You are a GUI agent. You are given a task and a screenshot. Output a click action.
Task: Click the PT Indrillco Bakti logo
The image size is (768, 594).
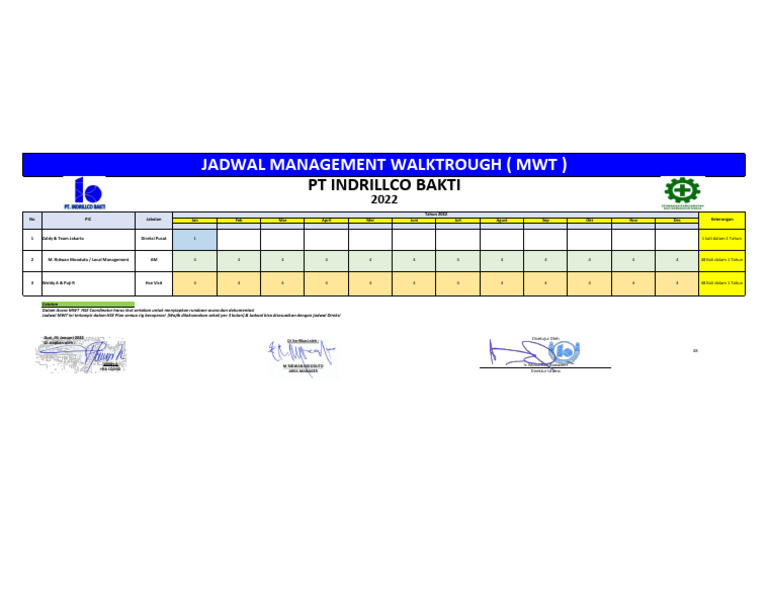point(85,193)
